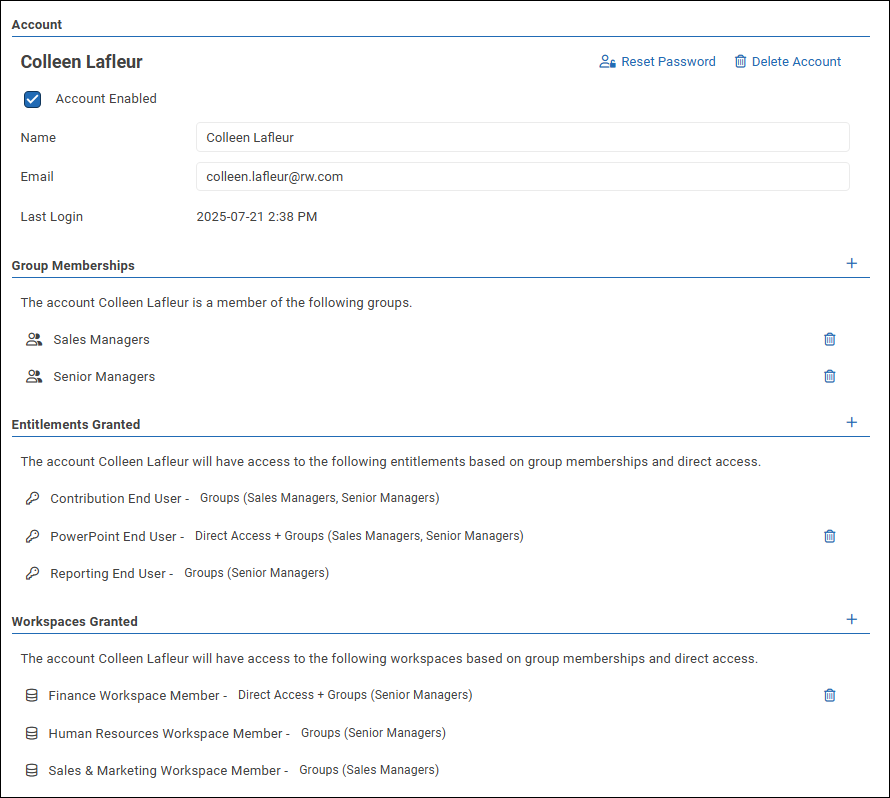This screenshot has height=798, width=890.
Task: Click the Reset Password link
Action: pos(657,62)
